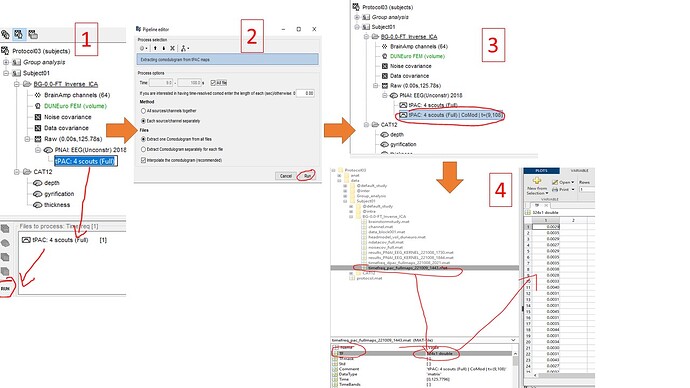The height and width of the screenshot is (388, 690).
Task: Collapse the Subject01 tree node
Action: point(7,73)
